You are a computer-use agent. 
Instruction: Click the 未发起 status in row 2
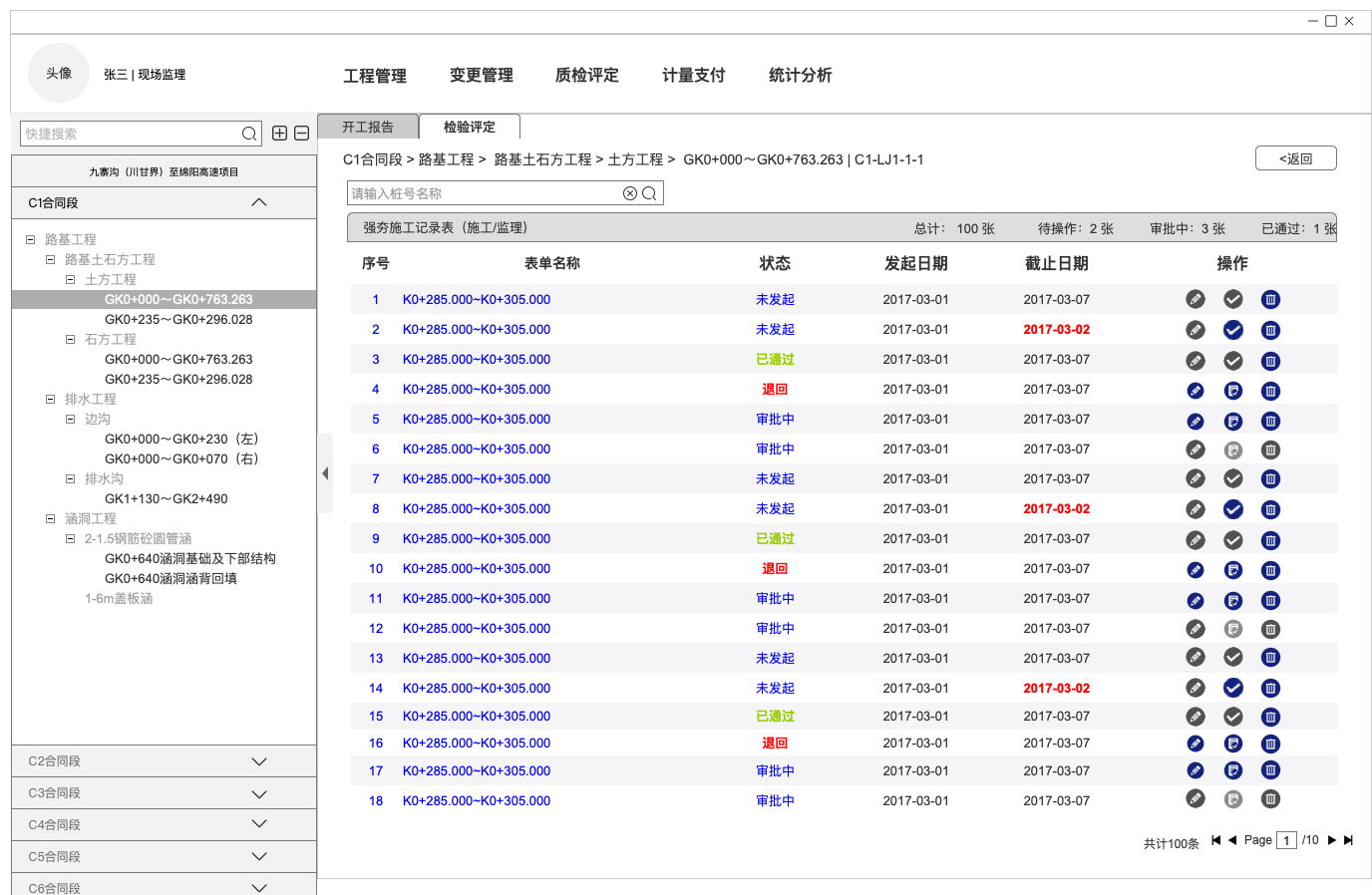(x=775, y=329)
